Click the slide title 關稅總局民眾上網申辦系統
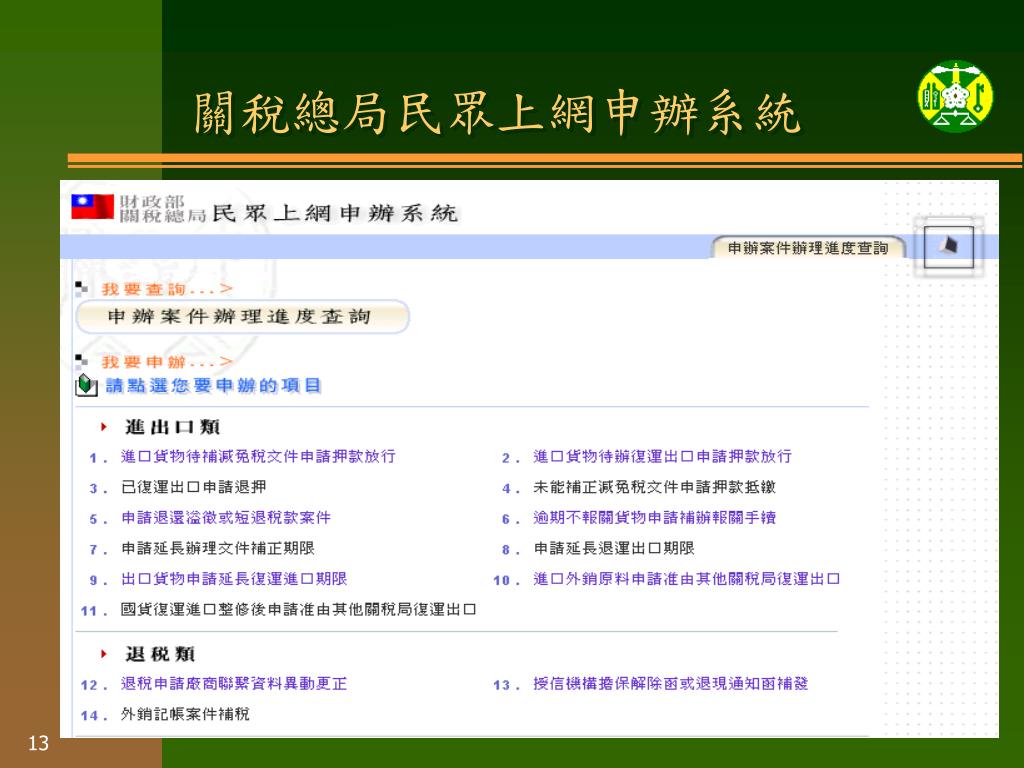 pos(498,114)
